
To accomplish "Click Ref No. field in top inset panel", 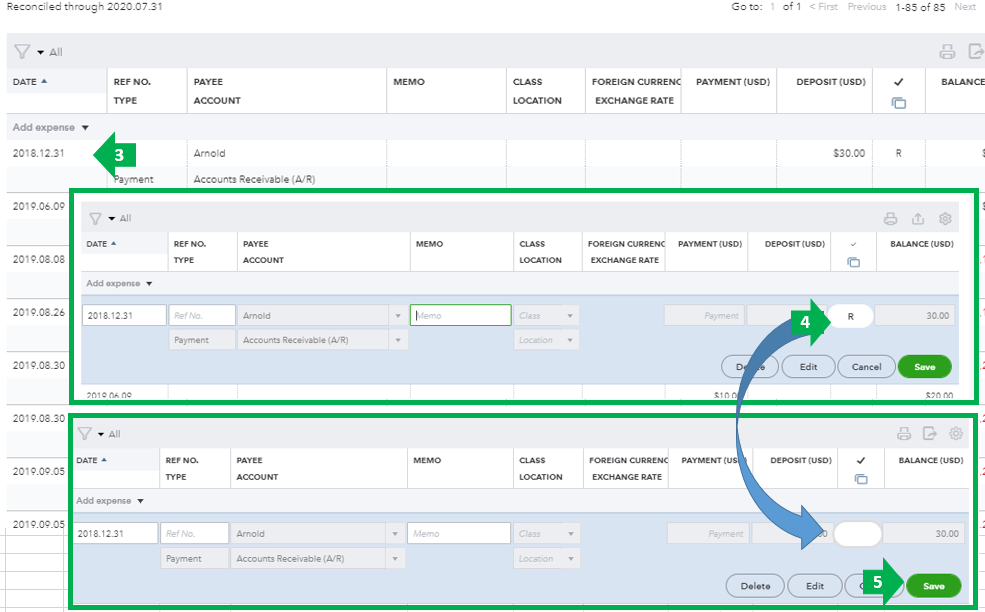I will (x=202, y=315).
